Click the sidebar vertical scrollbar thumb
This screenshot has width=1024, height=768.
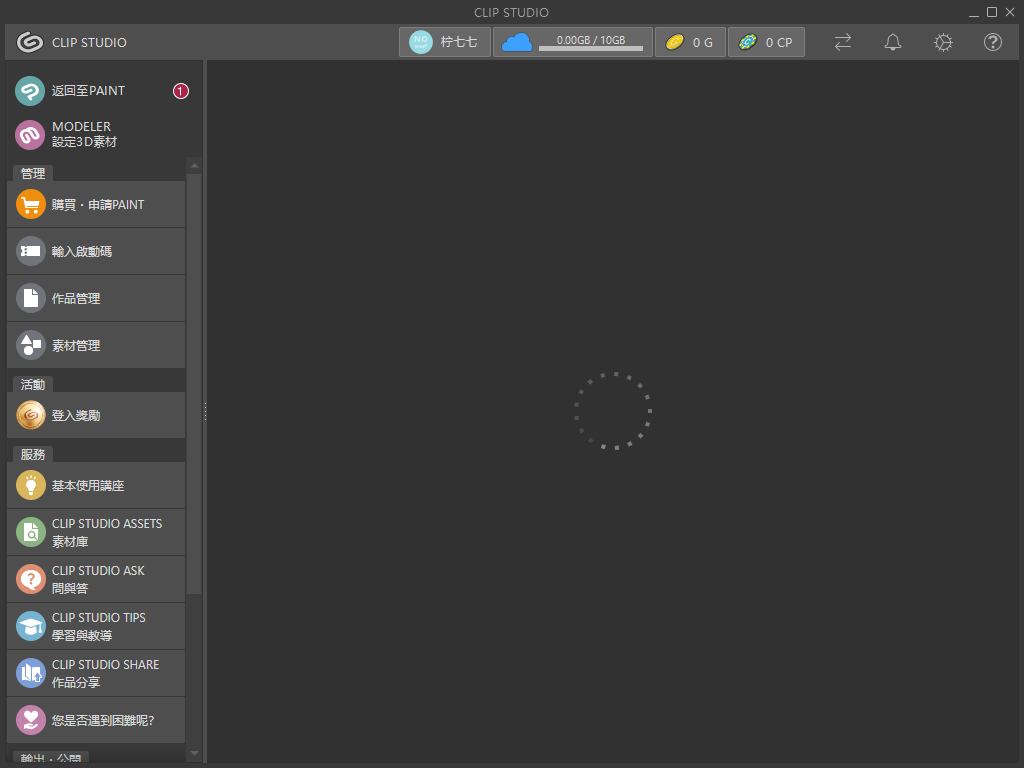[x=194, y=384]
